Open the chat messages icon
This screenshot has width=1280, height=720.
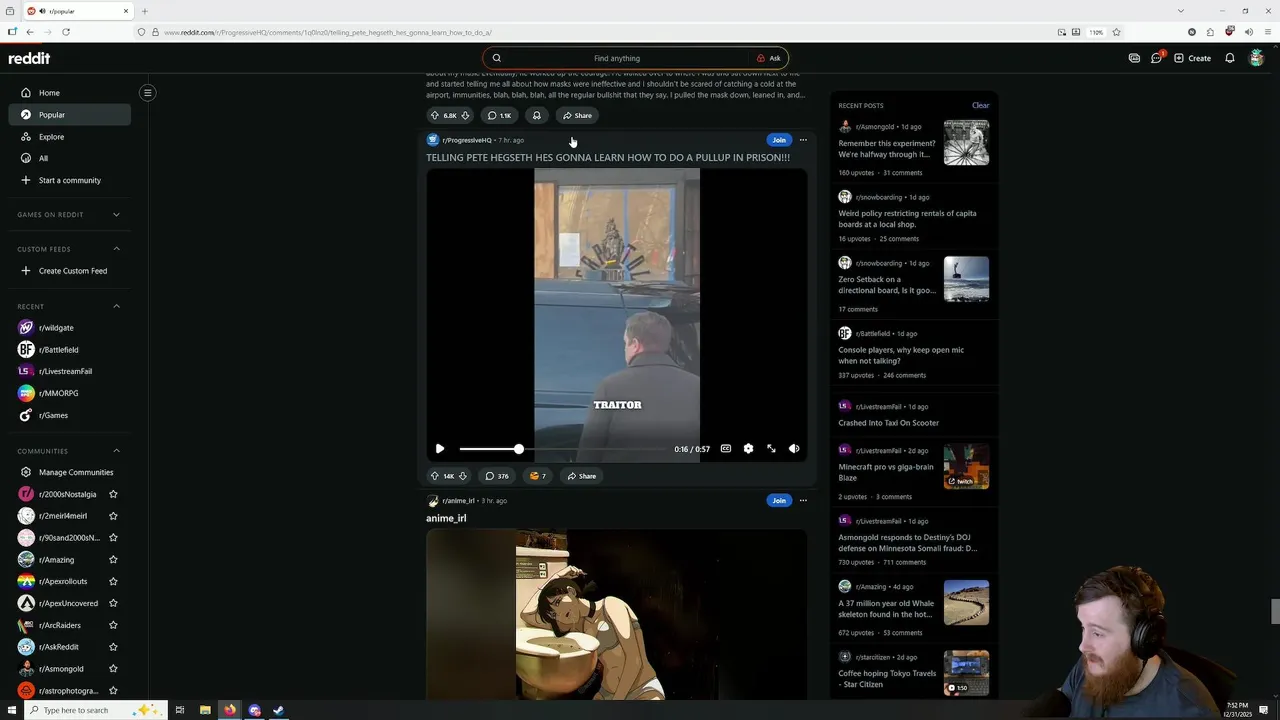pyautogui.click(x=1157, y=58)
